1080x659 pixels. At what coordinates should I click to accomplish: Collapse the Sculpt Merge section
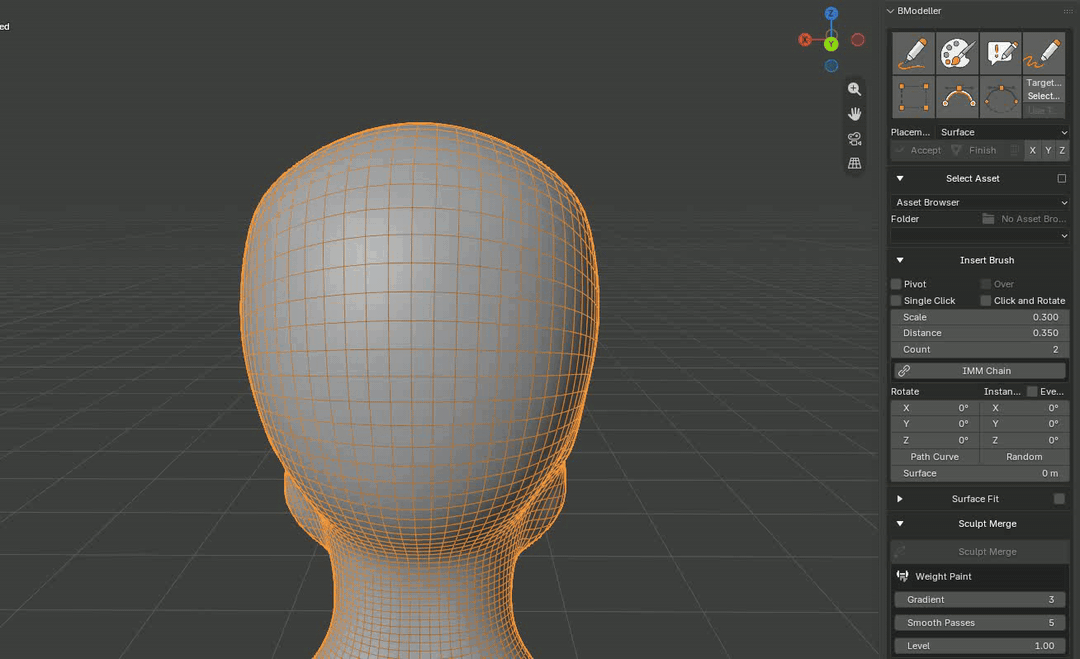[900, 523]
